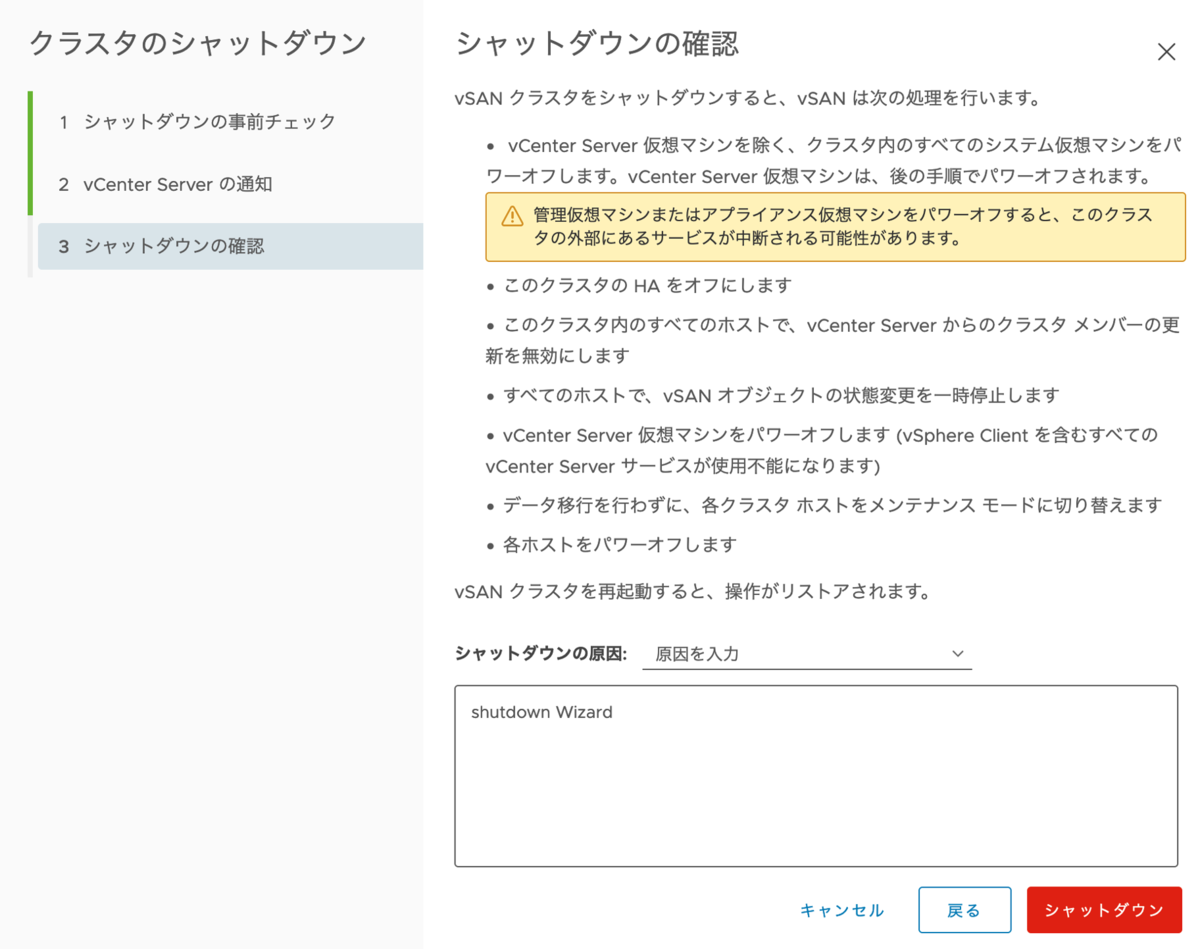Click the 戻る button
The height and width of the screenshot is (949, 1200).
click(964, 910)
